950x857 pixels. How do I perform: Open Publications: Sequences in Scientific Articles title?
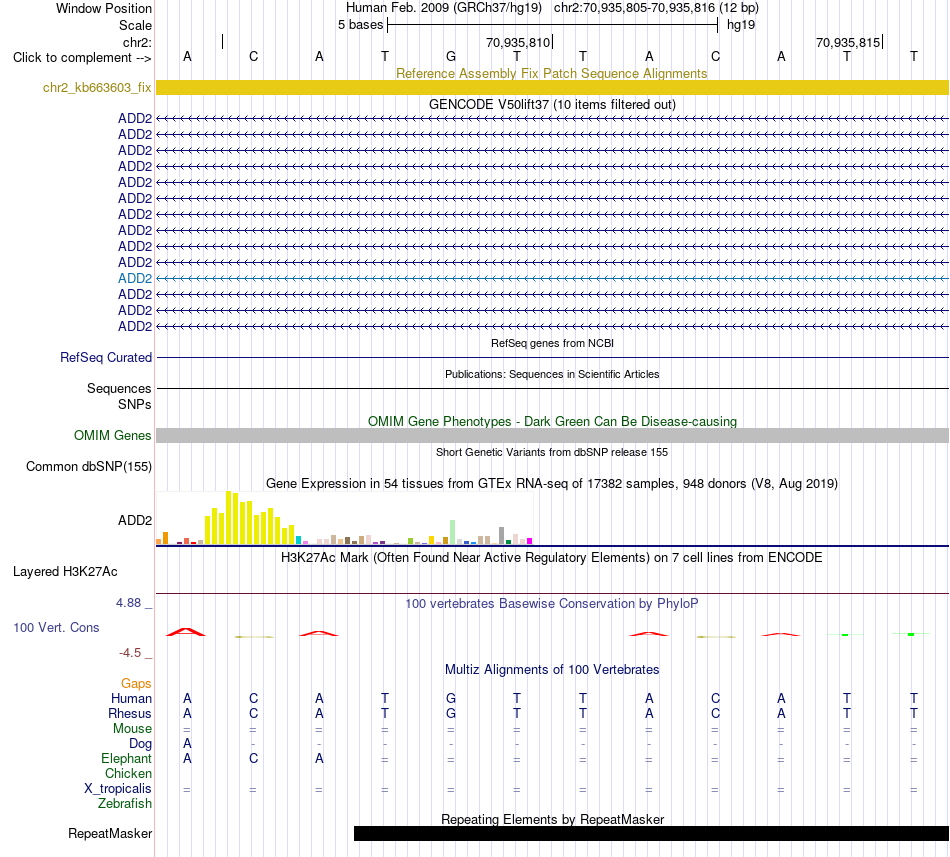(x=552, y=374)
